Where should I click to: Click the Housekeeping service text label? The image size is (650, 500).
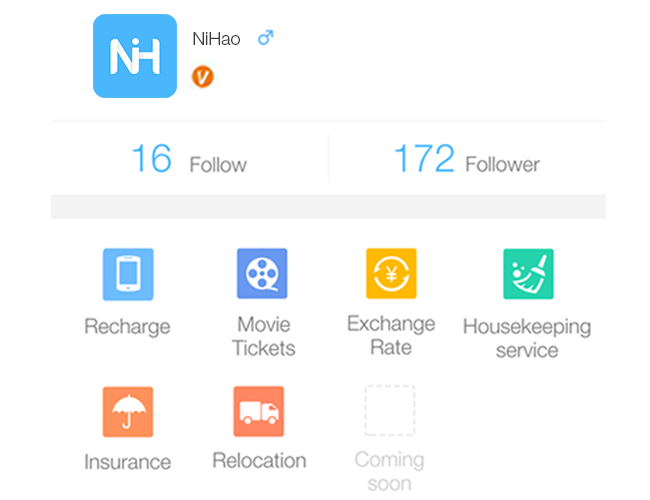tap(527, 338)
